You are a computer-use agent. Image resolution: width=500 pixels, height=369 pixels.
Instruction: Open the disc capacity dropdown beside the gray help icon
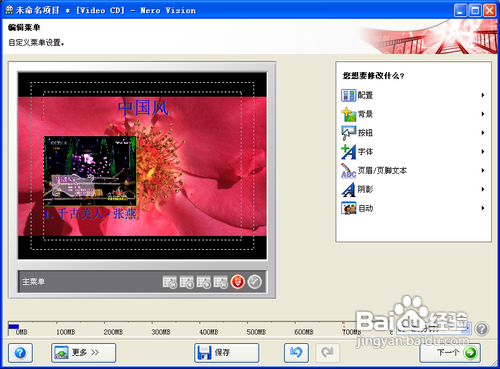click(x=433, y=329)
